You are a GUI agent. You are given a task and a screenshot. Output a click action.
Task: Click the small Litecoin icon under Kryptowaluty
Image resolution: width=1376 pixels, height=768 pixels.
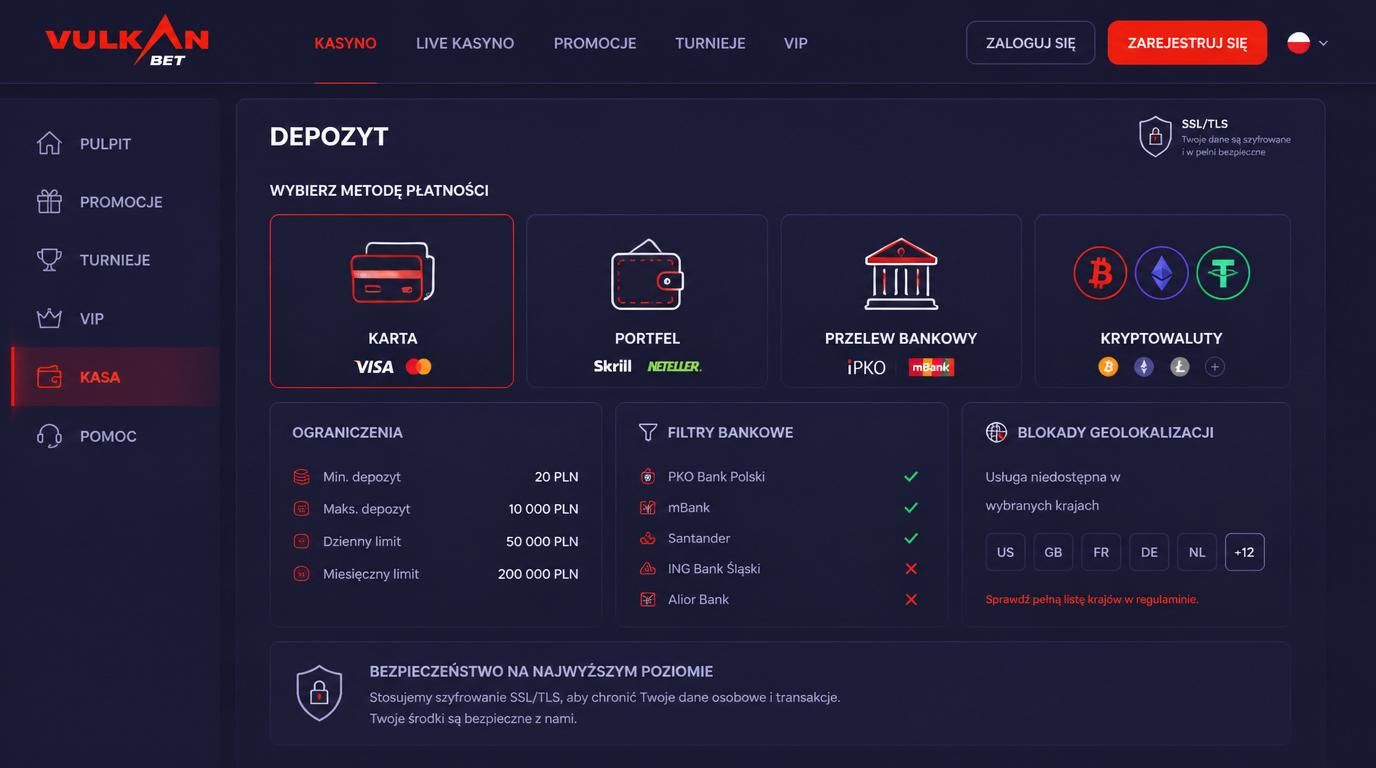1180,367
